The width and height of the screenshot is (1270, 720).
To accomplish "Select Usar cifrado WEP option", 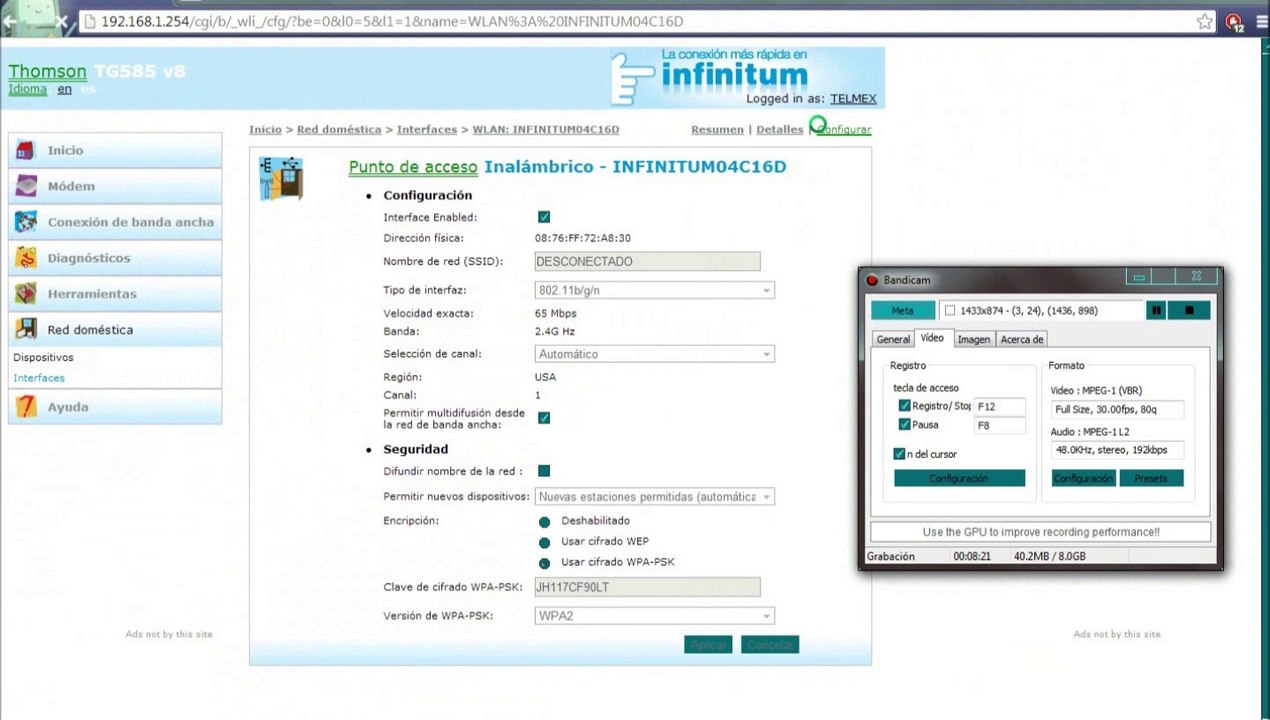I will click(x=544, y=542).
